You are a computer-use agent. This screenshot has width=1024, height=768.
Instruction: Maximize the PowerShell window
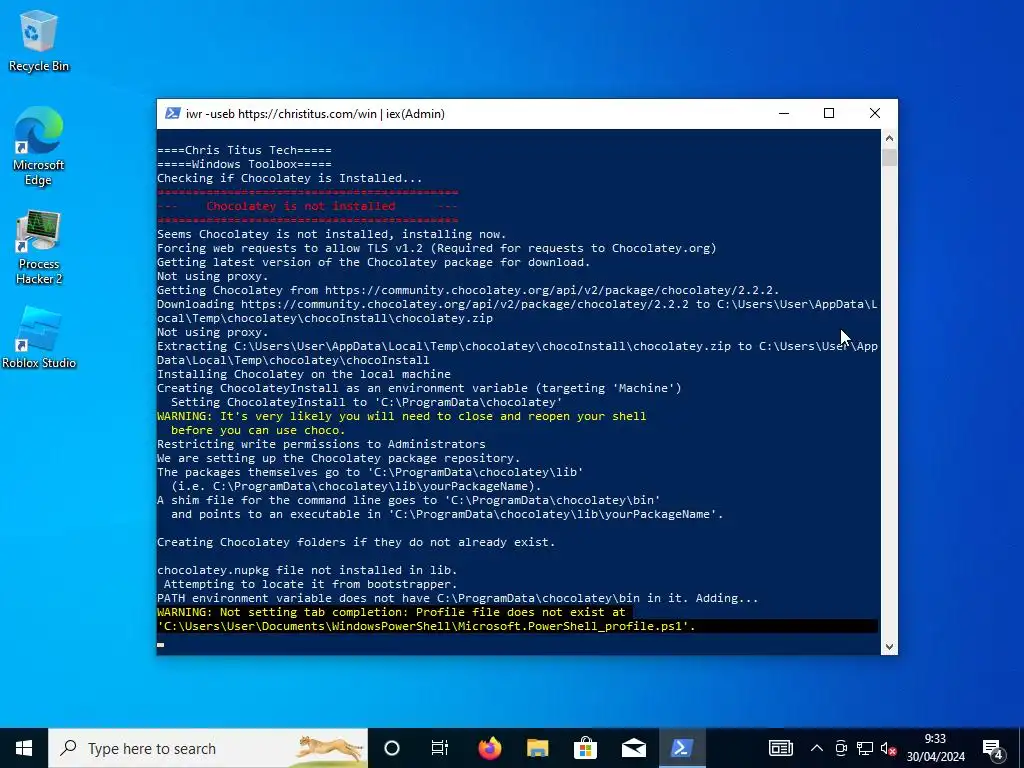[829, 114]
